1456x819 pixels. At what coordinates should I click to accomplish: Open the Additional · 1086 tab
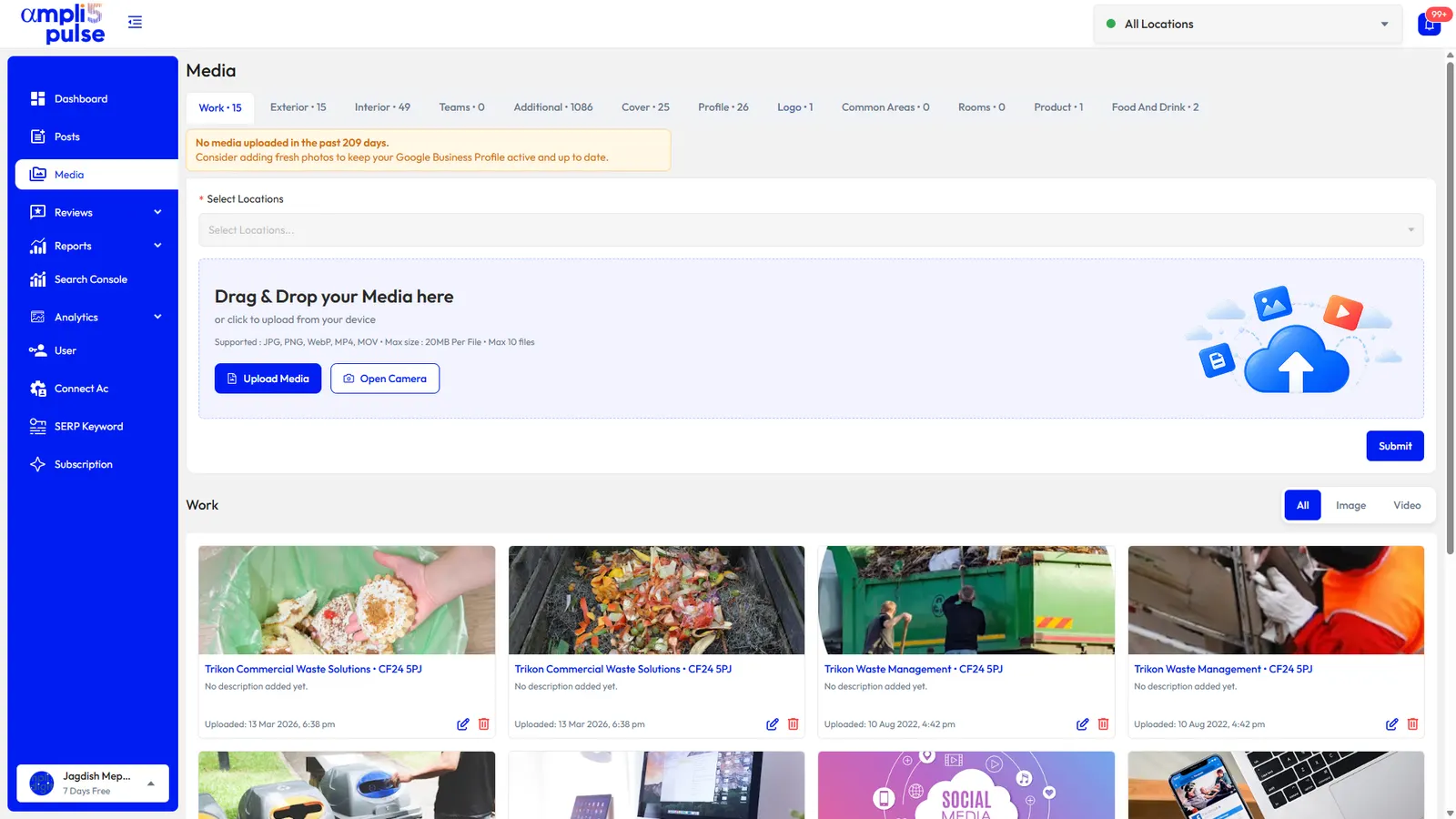pos(553,107)
